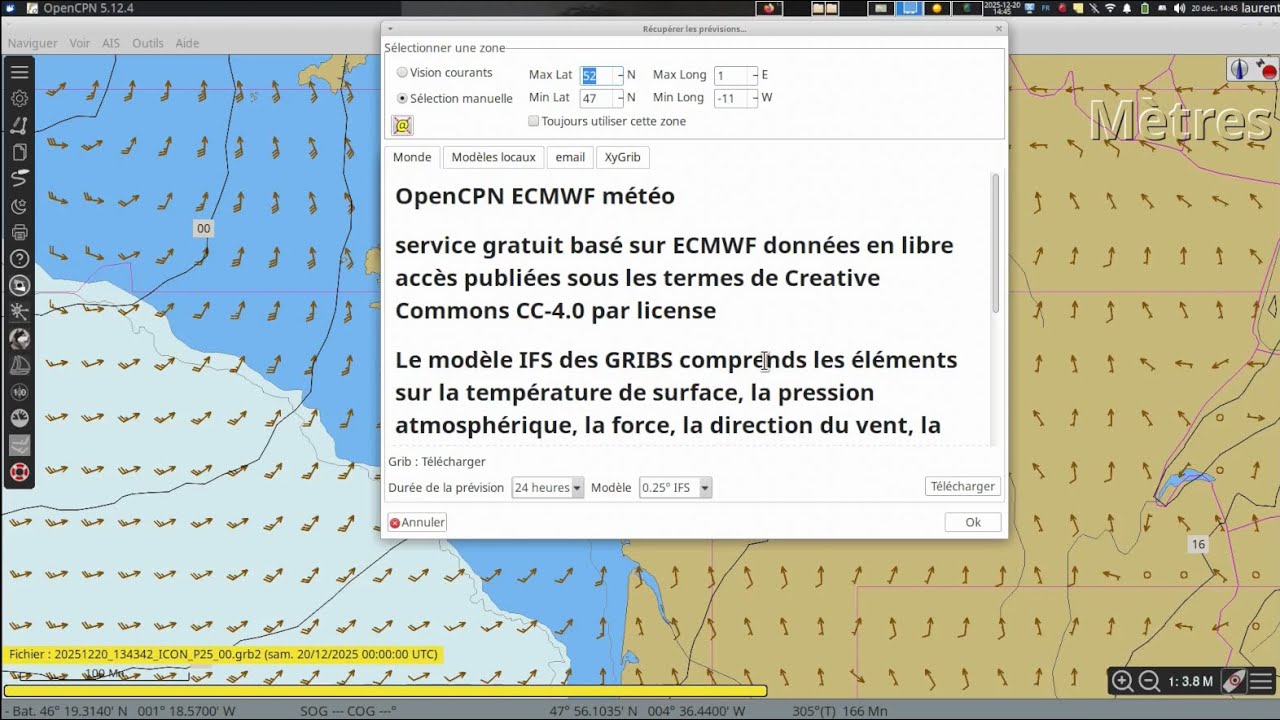Open the chart canvas menu icon bottom-right

(x=1261, y=682)
